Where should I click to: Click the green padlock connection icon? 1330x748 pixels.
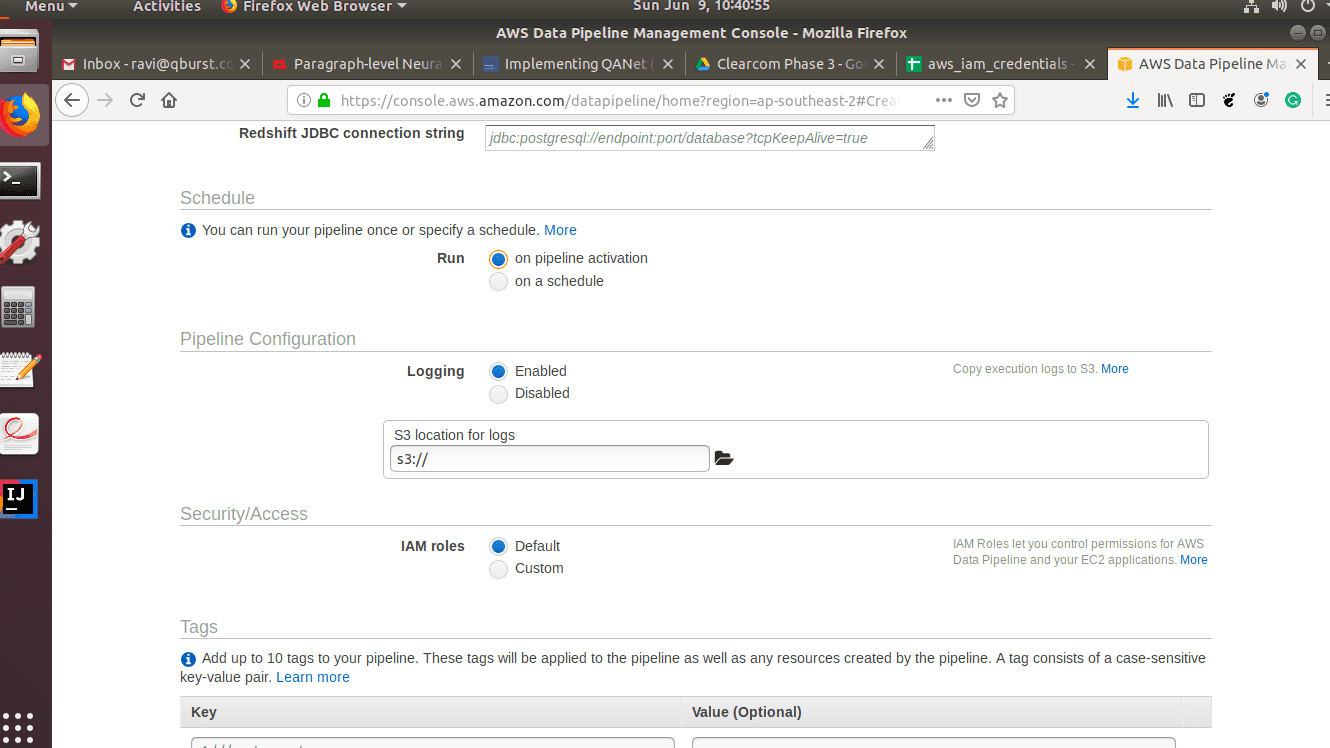(x=323, y=100)
